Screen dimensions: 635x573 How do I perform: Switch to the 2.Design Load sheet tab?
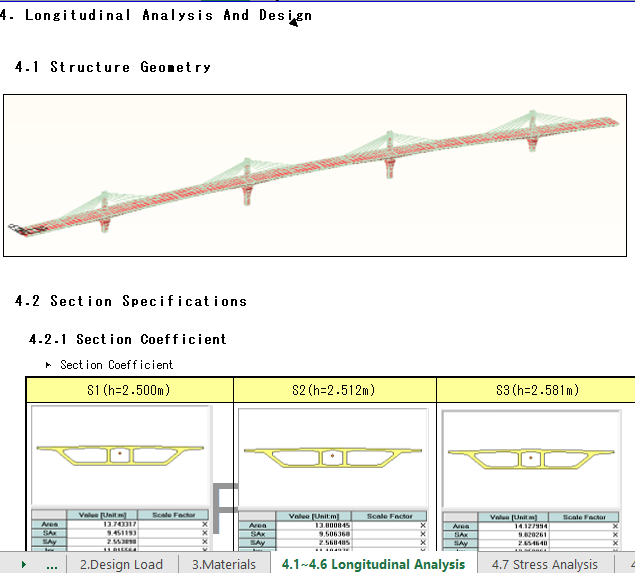click(121, 565)
